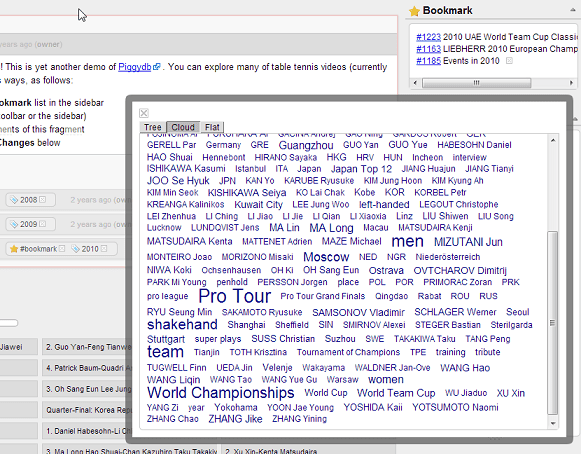
Task: Click the #bookmark star icon
Action: tap(14, 249)
